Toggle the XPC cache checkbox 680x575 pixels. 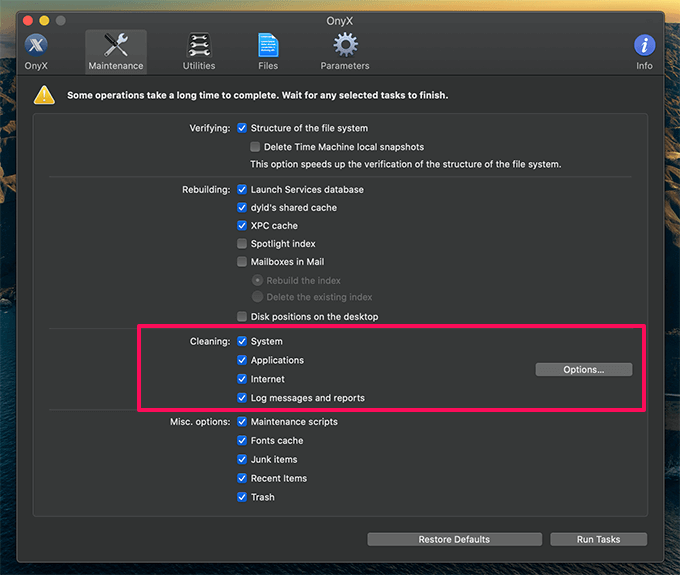242,225
